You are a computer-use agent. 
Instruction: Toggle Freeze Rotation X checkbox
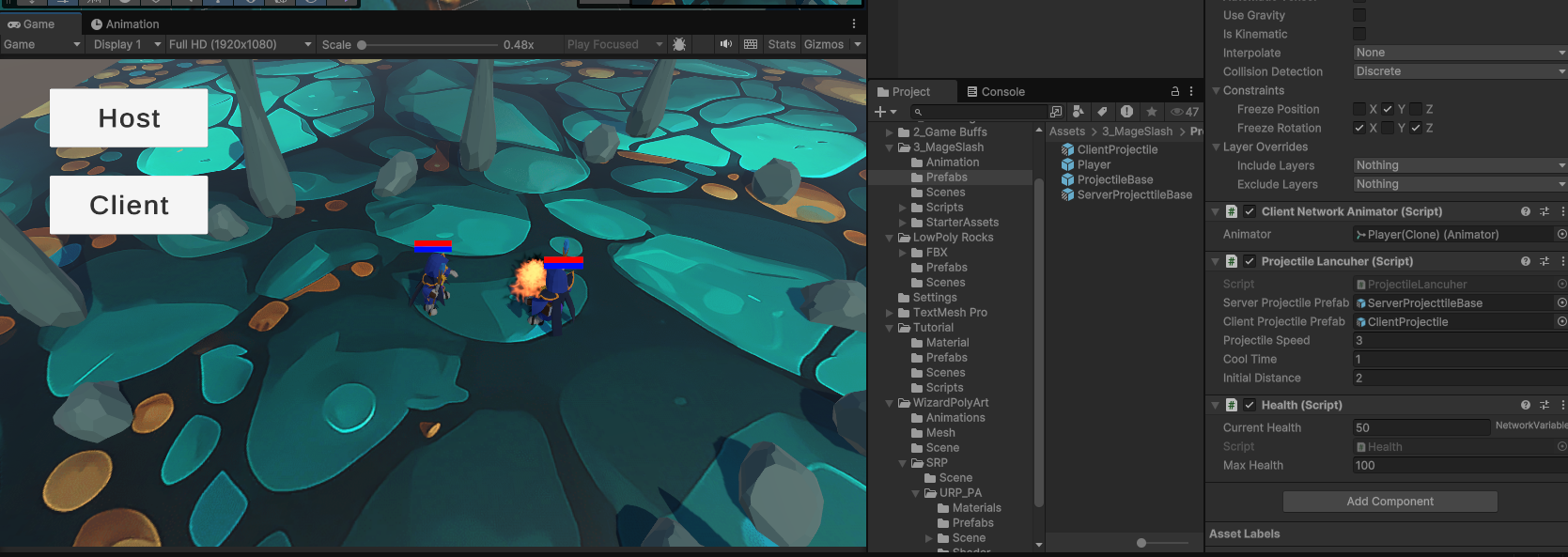coord(1359,128)
